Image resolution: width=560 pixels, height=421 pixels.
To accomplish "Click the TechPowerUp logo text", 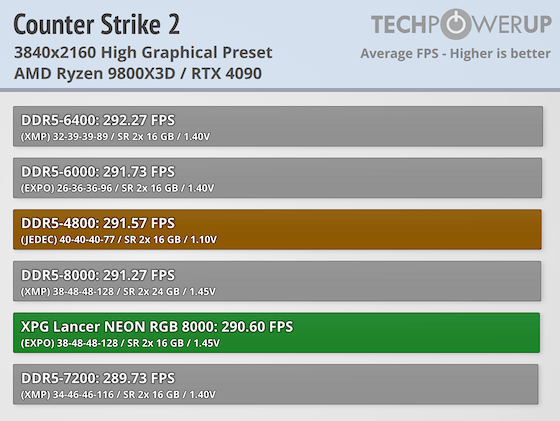I will [461, 24].
